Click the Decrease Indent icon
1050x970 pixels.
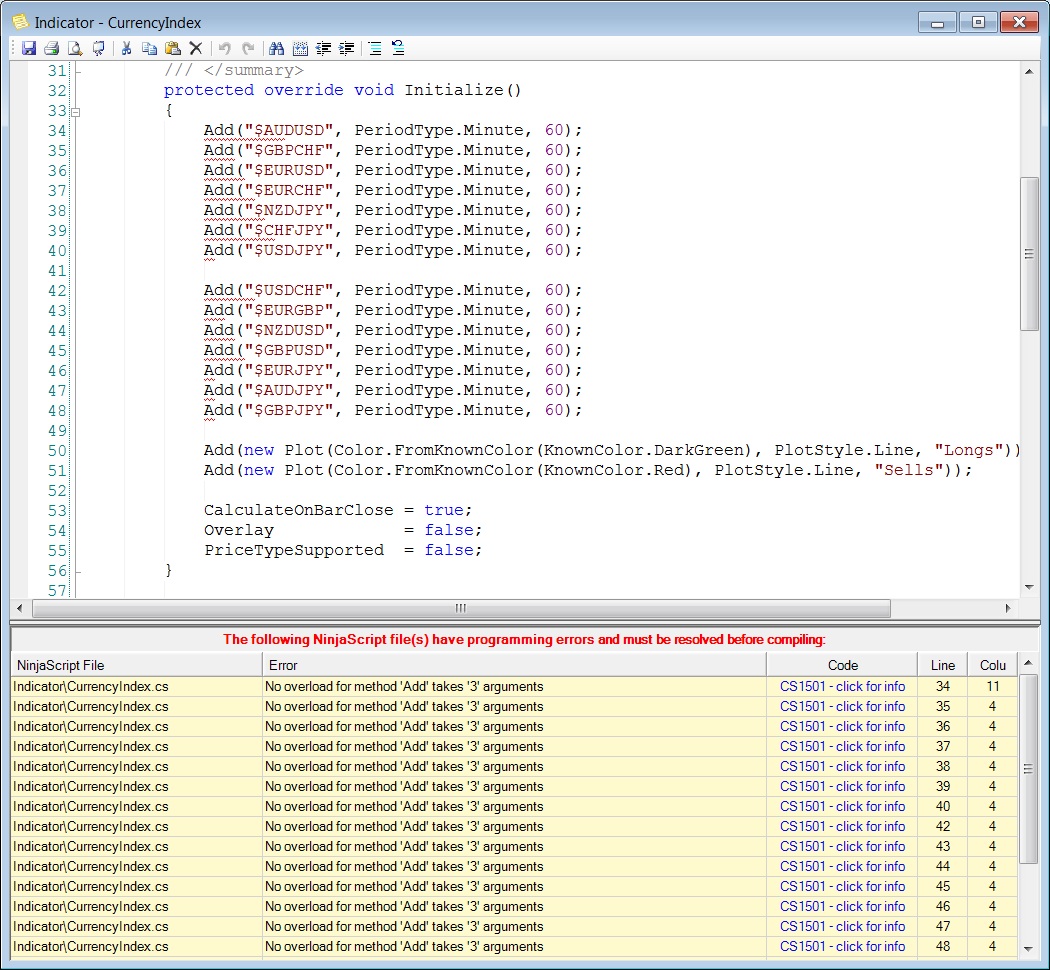323,48
